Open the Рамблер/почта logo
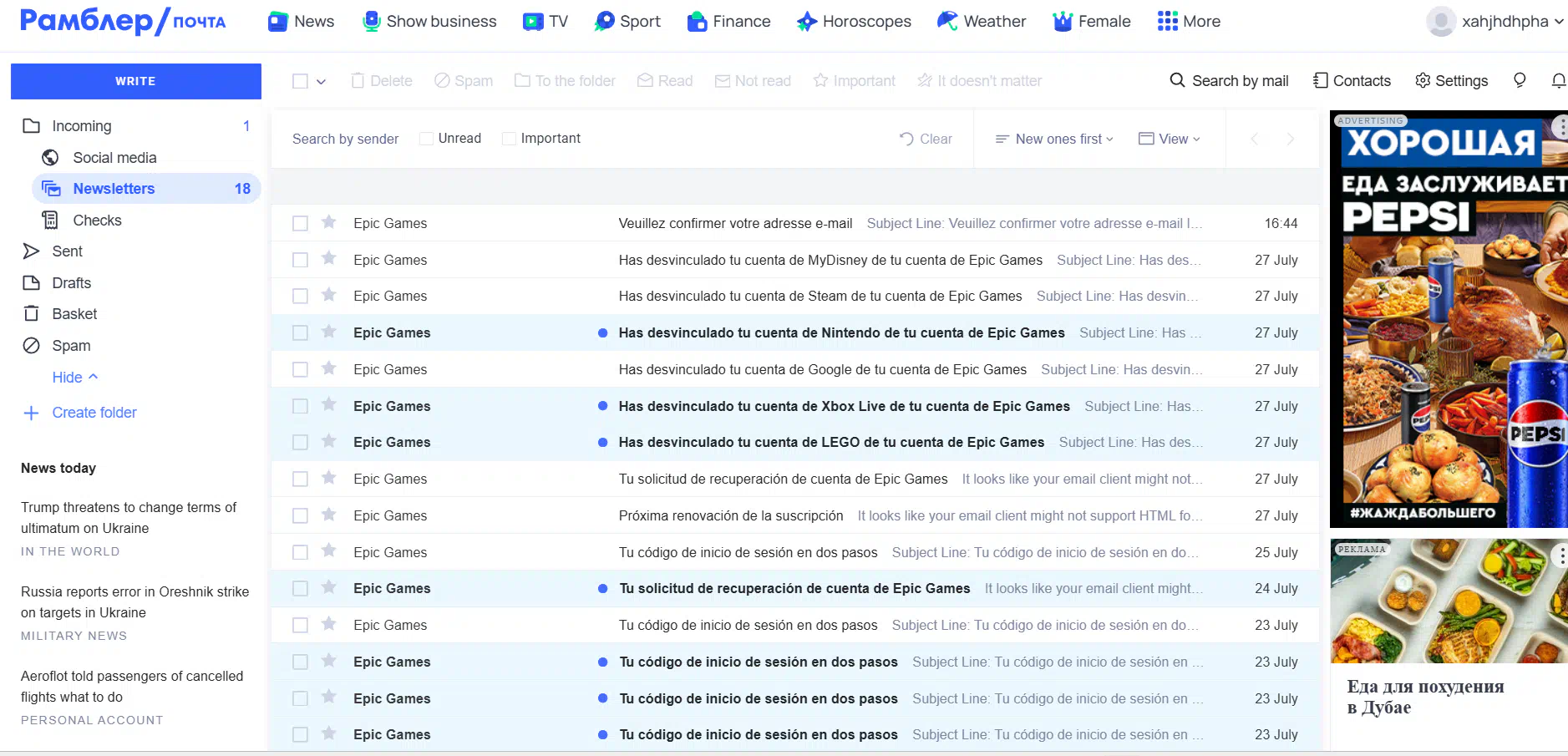 coord(123,22)
